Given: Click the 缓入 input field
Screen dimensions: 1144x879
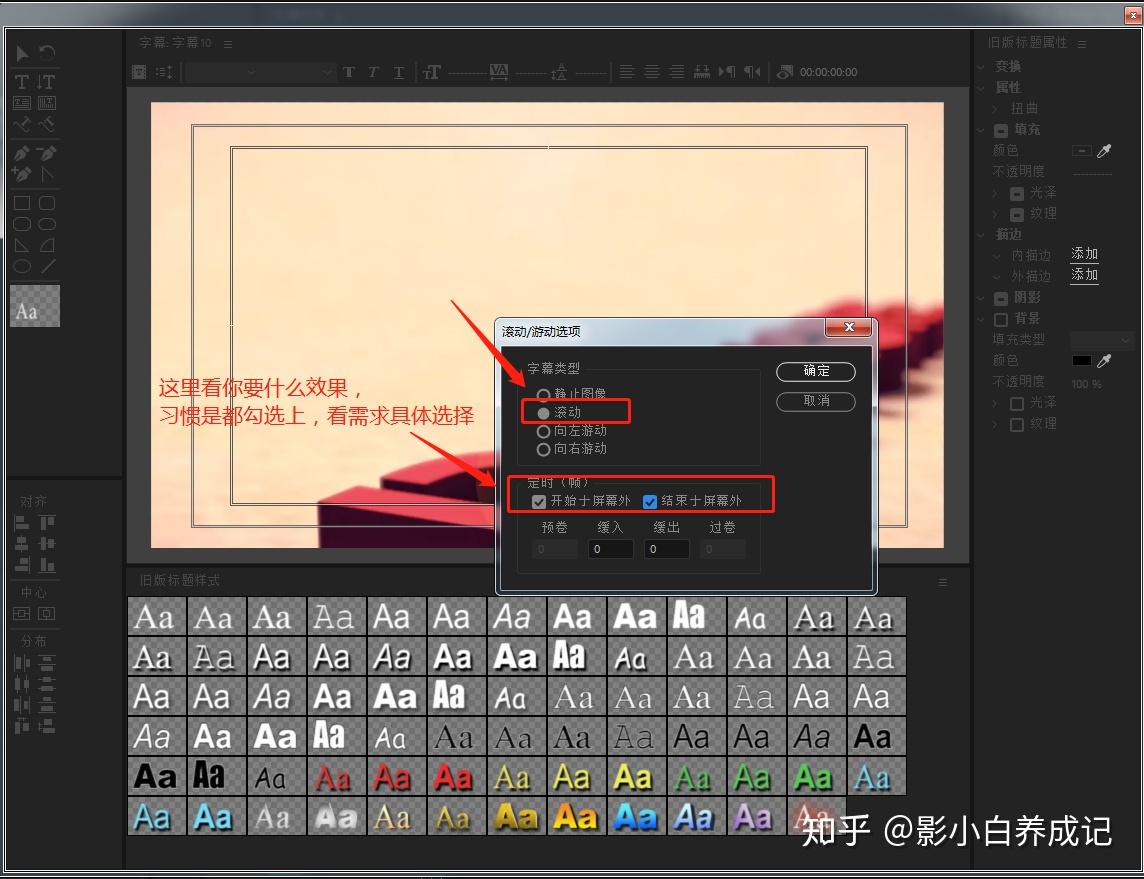Looking at the screenshot, I should point(611,549).
